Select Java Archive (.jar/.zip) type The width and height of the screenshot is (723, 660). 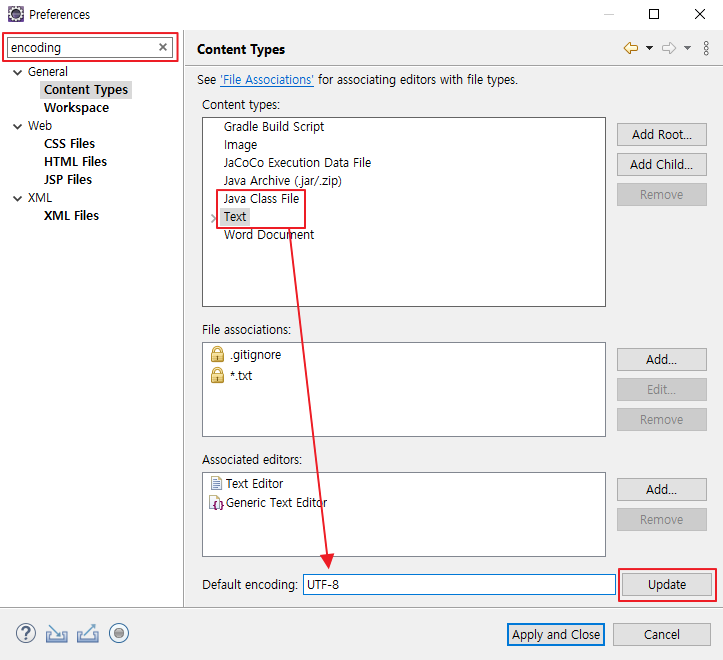pyautogui.click(x=283, y=181)
